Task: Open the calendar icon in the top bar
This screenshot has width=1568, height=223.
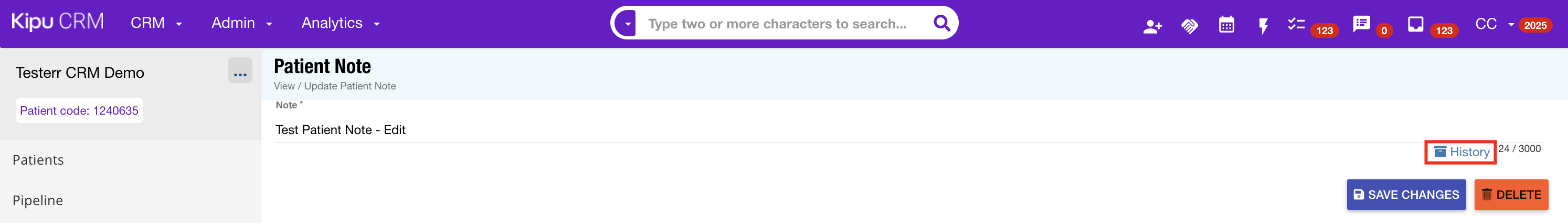Action: 1226,25
